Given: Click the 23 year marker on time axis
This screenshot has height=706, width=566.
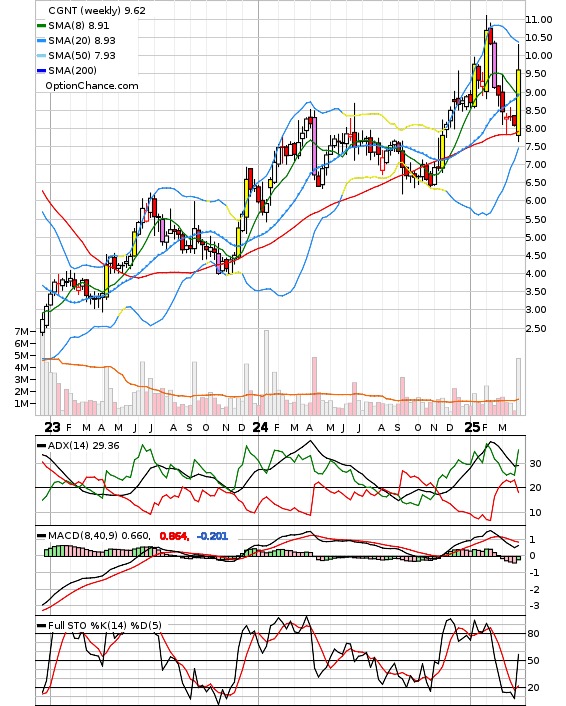Looking at the screenshot, I should pyautogui.click(x=52, y=427).
